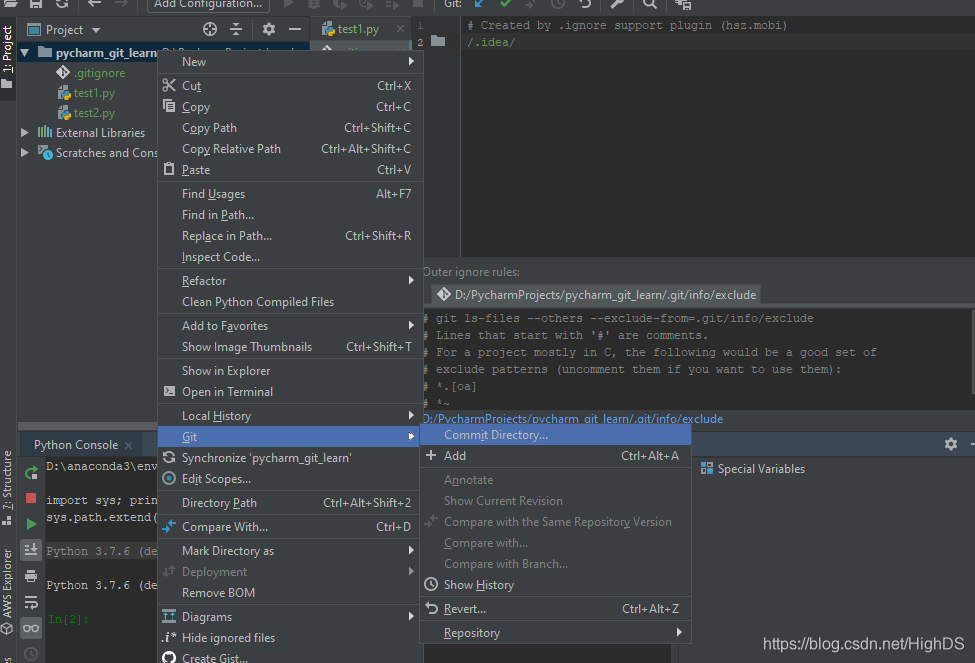Viewport: 975px width, 663px height.
Task: Click Commit Directory... in Git submenu
Action: coord(555,435)
